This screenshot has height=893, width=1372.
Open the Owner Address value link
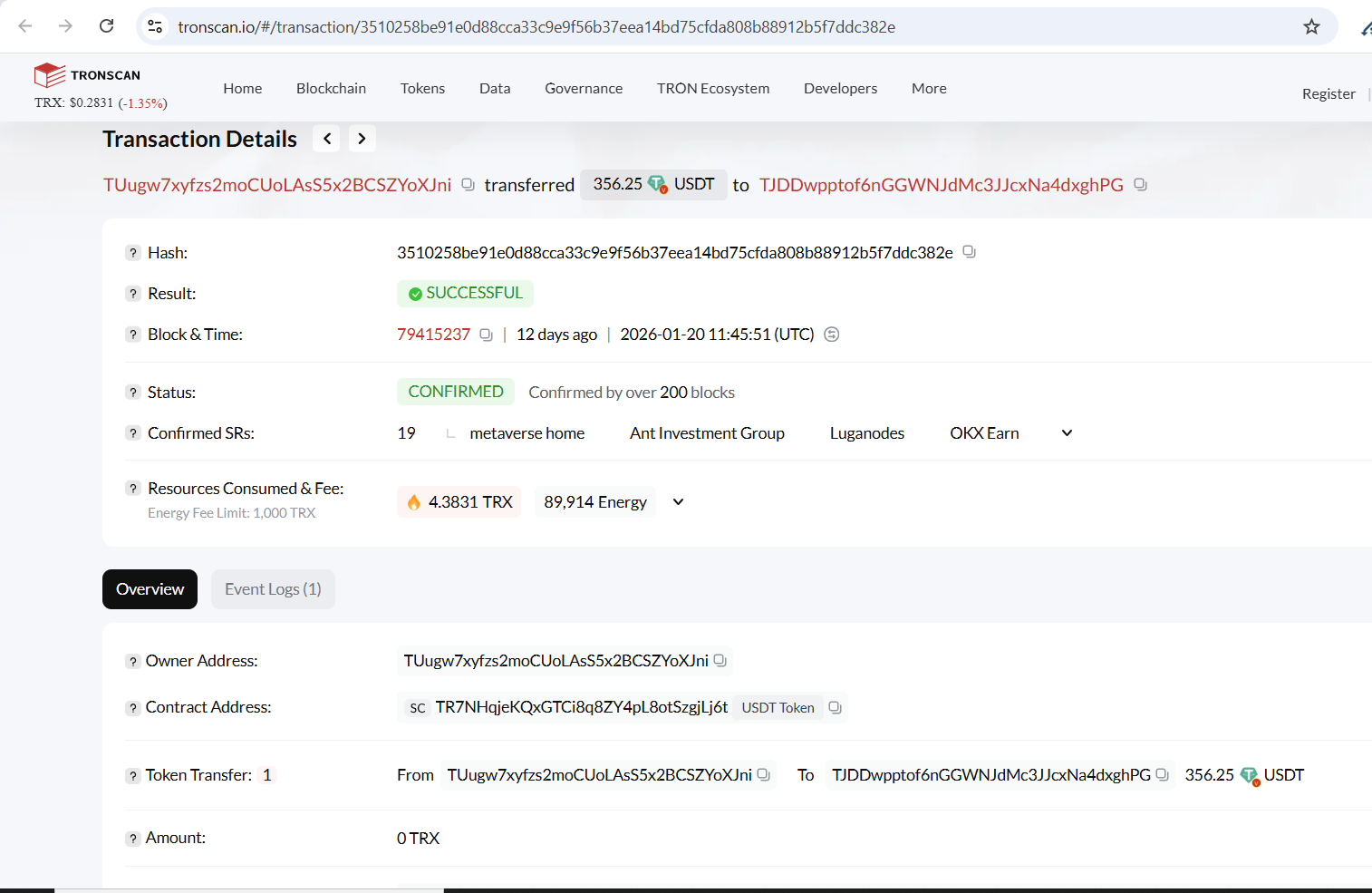click(556, 661)
